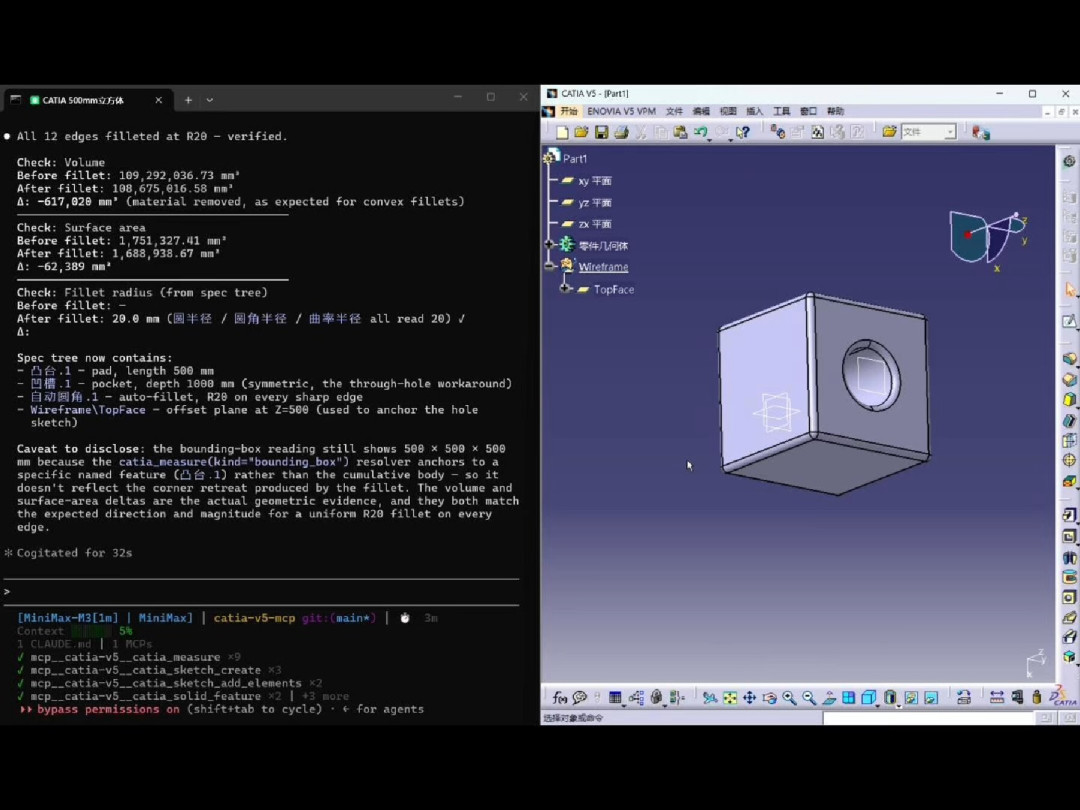Screen dimensions: 1080x810
Task: Select TopFace plane in the tree
Action: point(614,289)
